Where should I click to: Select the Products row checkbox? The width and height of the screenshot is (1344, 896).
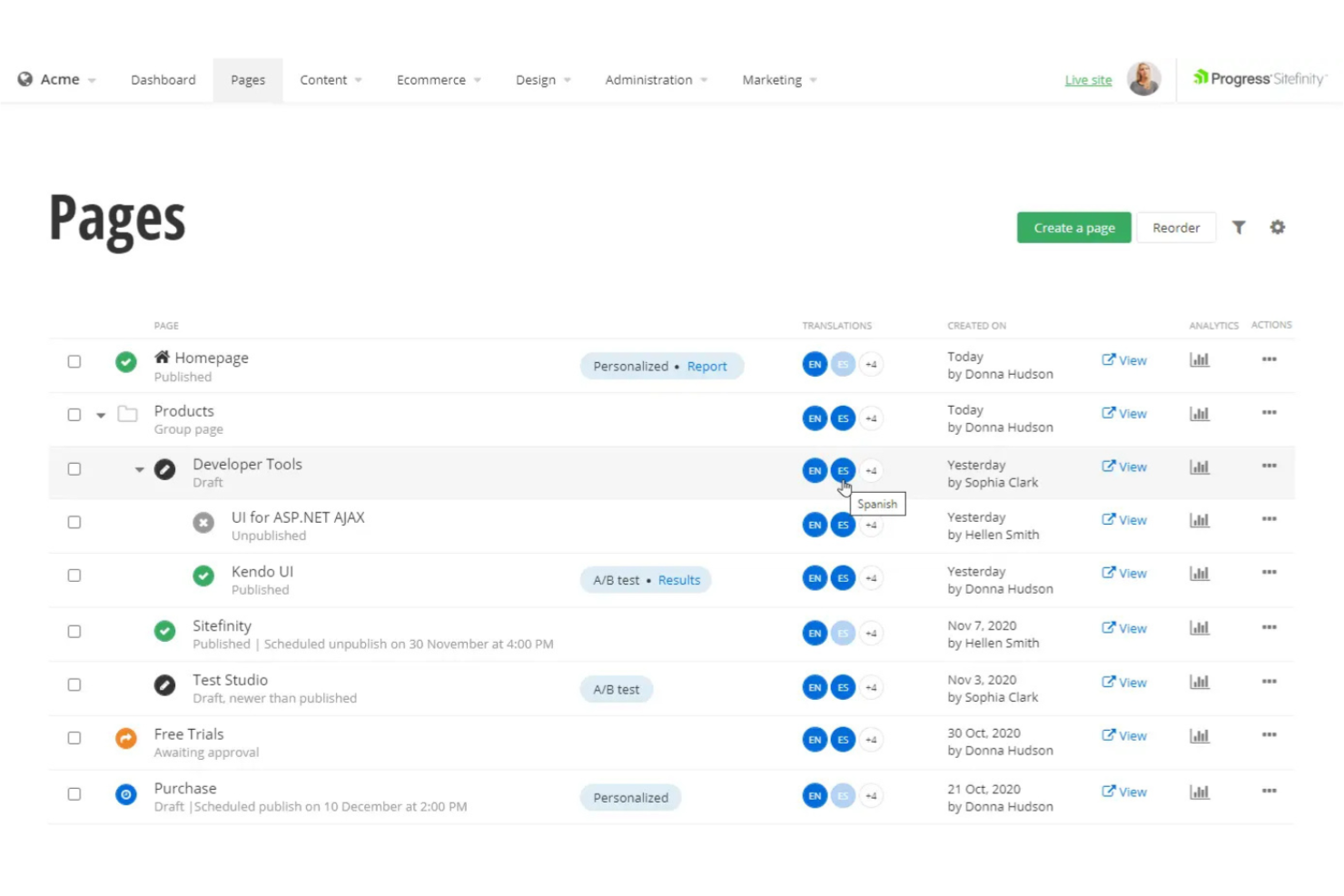tap(74, 415)
